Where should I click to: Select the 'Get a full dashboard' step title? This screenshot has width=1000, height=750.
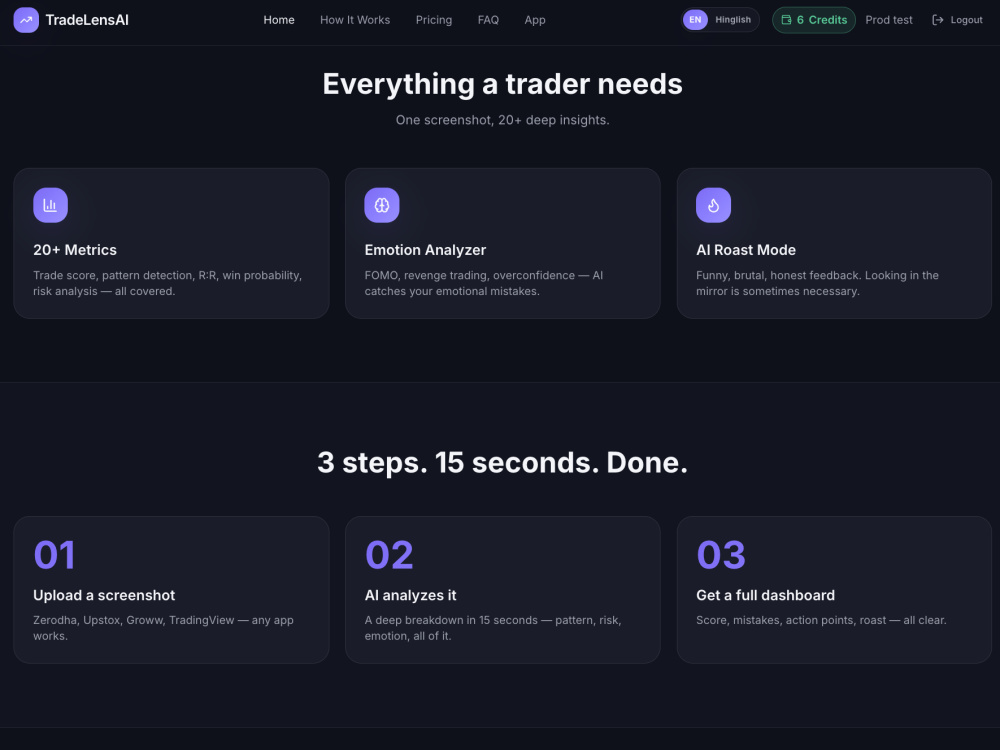click(765, 595)
